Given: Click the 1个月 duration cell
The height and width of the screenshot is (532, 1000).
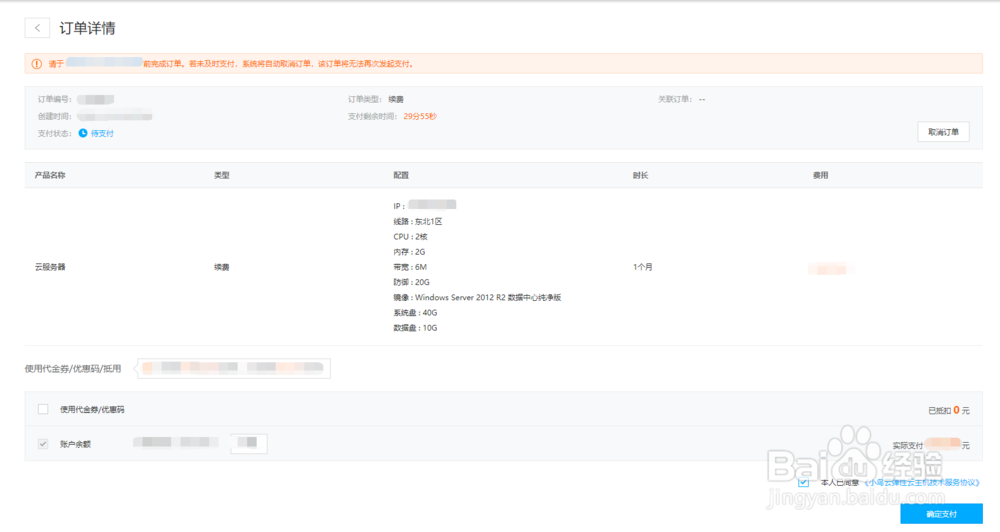Looking at the screenshot, I should point(643,267).
